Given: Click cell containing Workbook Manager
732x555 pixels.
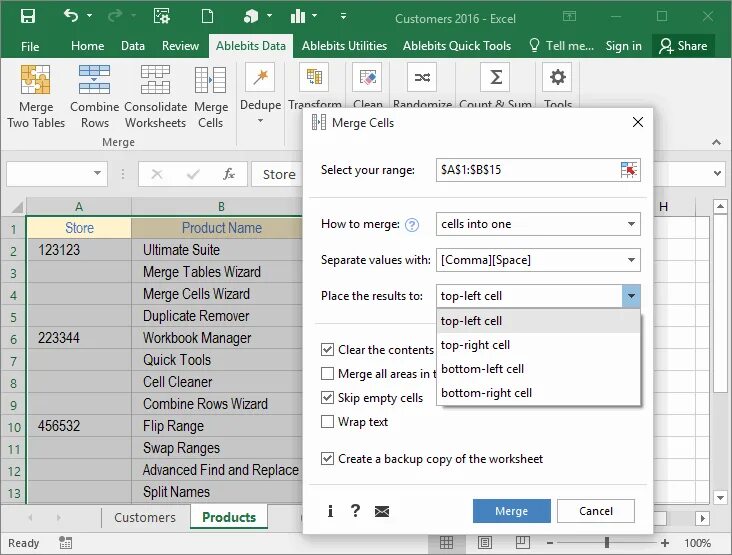Looking at the screenshot, I should tap(218, 338).
